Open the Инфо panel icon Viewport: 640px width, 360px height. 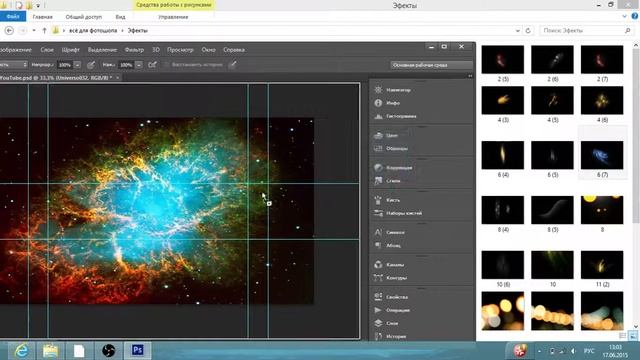tap(378, 103)
